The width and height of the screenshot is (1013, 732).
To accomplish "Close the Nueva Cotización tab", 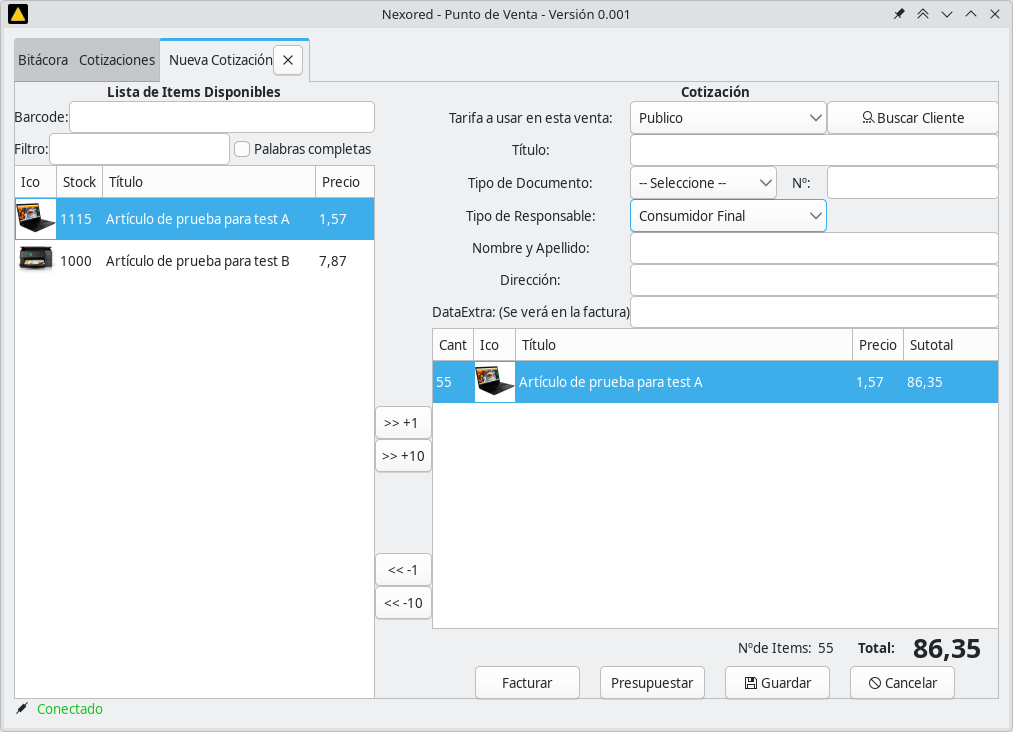I will [x=288, y=60].
